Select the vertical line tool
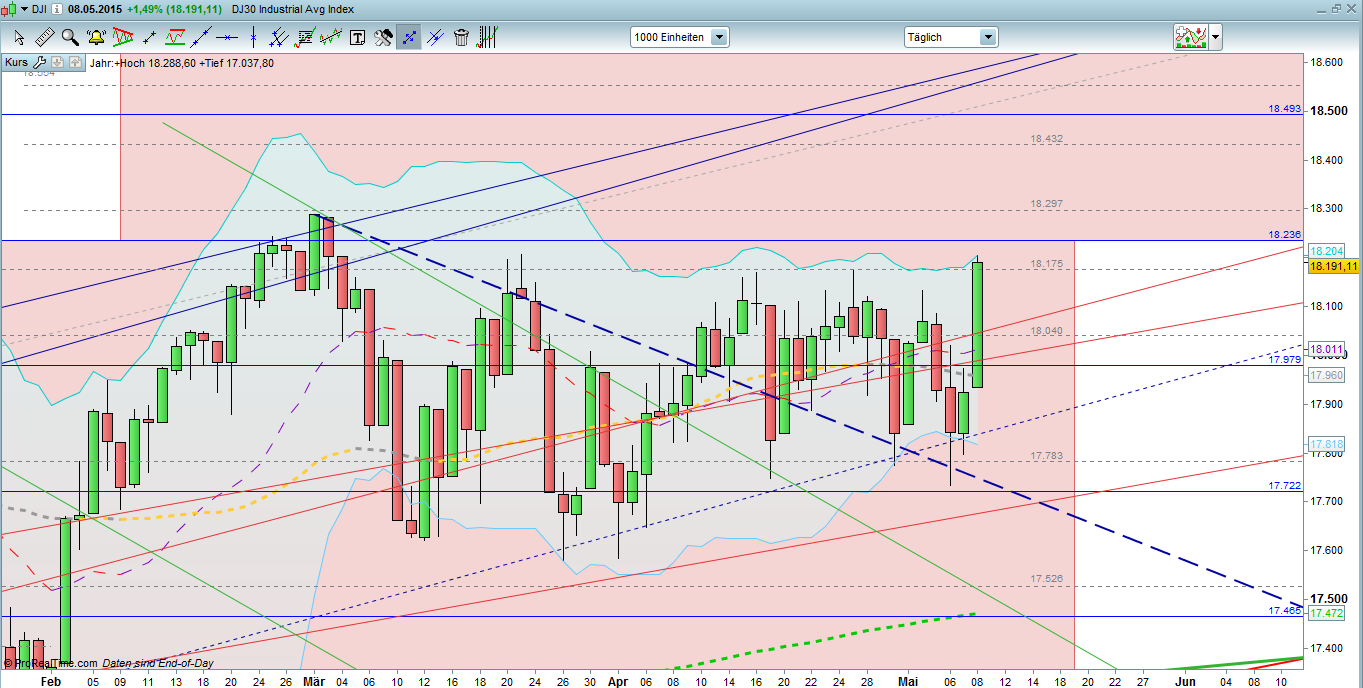The height and width of the screenshot is (688, 1363). point(254,38)
